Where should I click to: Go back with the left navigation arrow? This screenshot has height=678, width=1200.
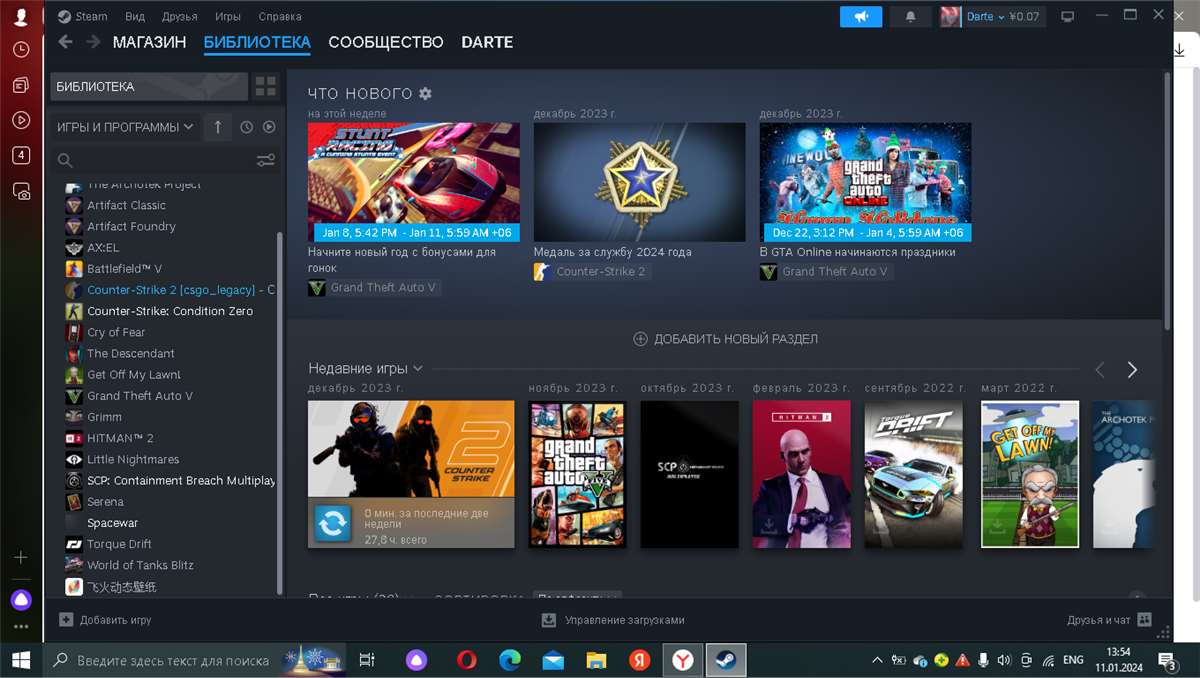click(66, 42)
